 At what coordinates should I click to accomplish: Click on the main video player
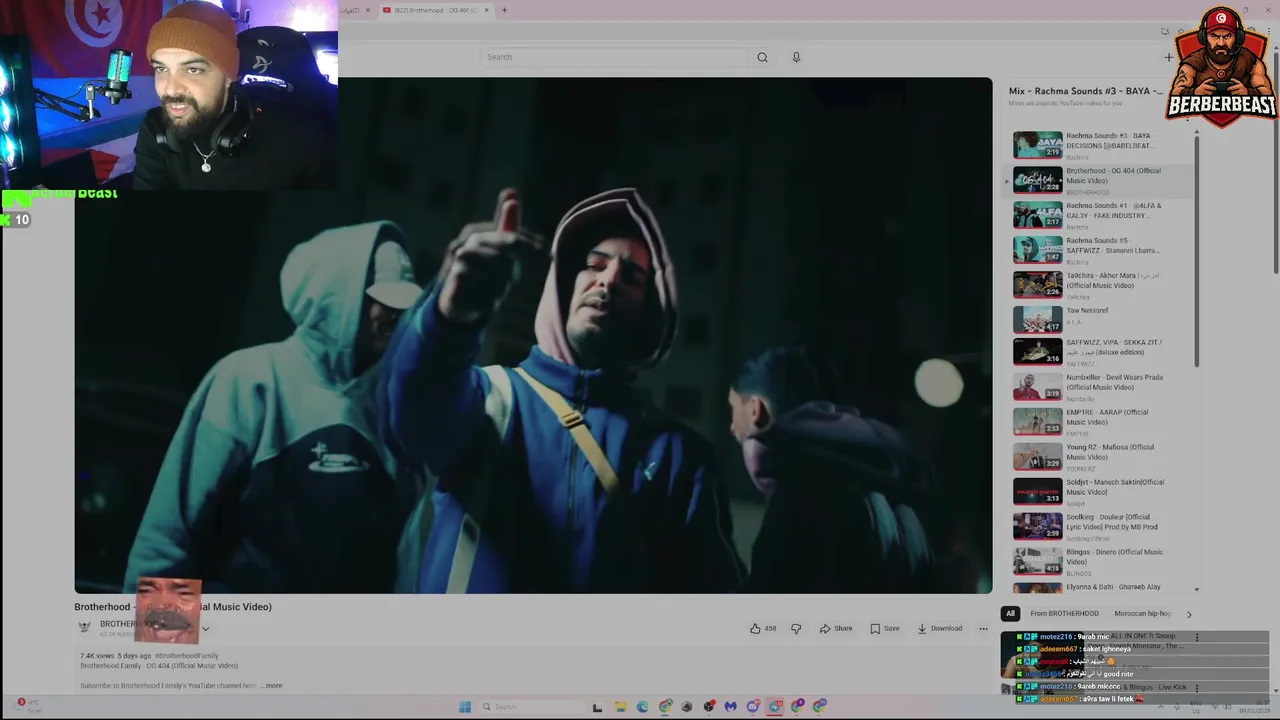533,336
